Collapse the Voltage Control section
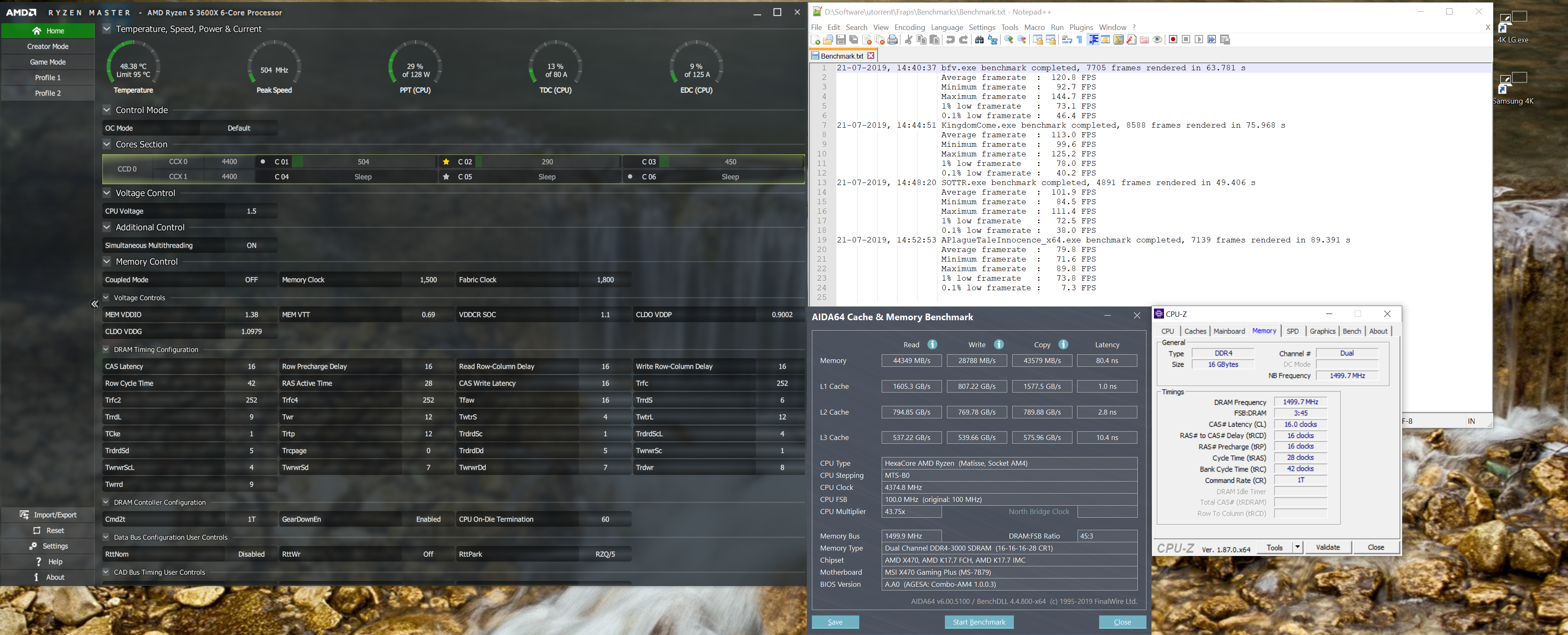The image size is (1568, 635). (x=106, y=193)
